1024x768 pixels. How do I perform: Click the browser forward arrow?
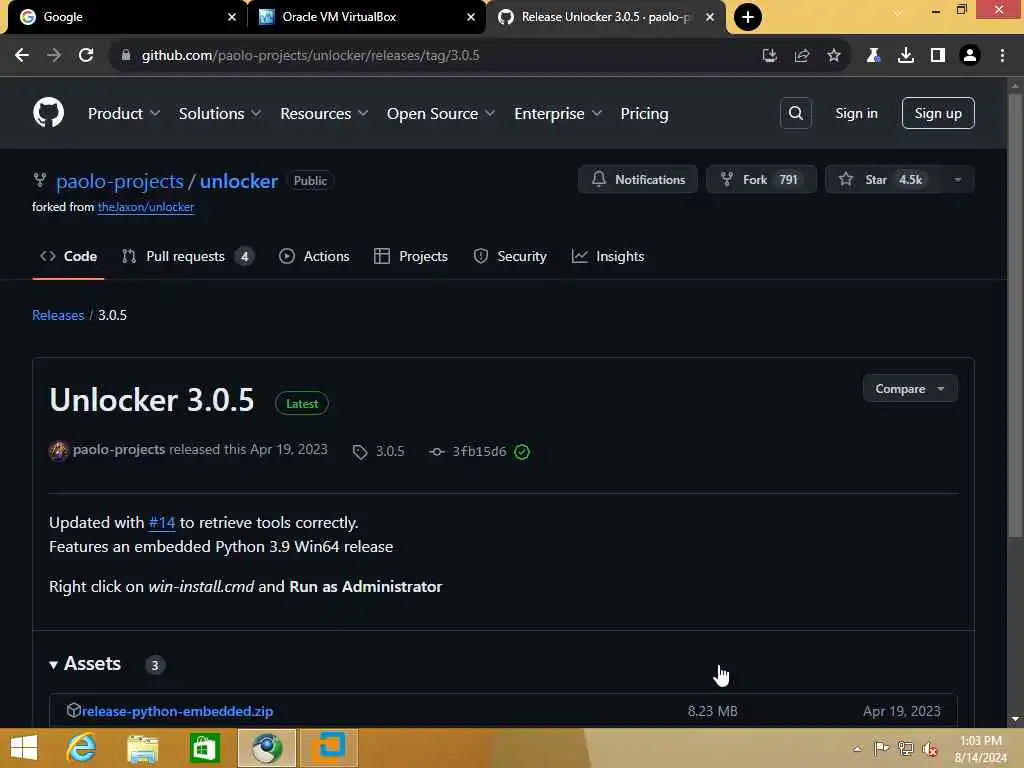coord(54,56)
